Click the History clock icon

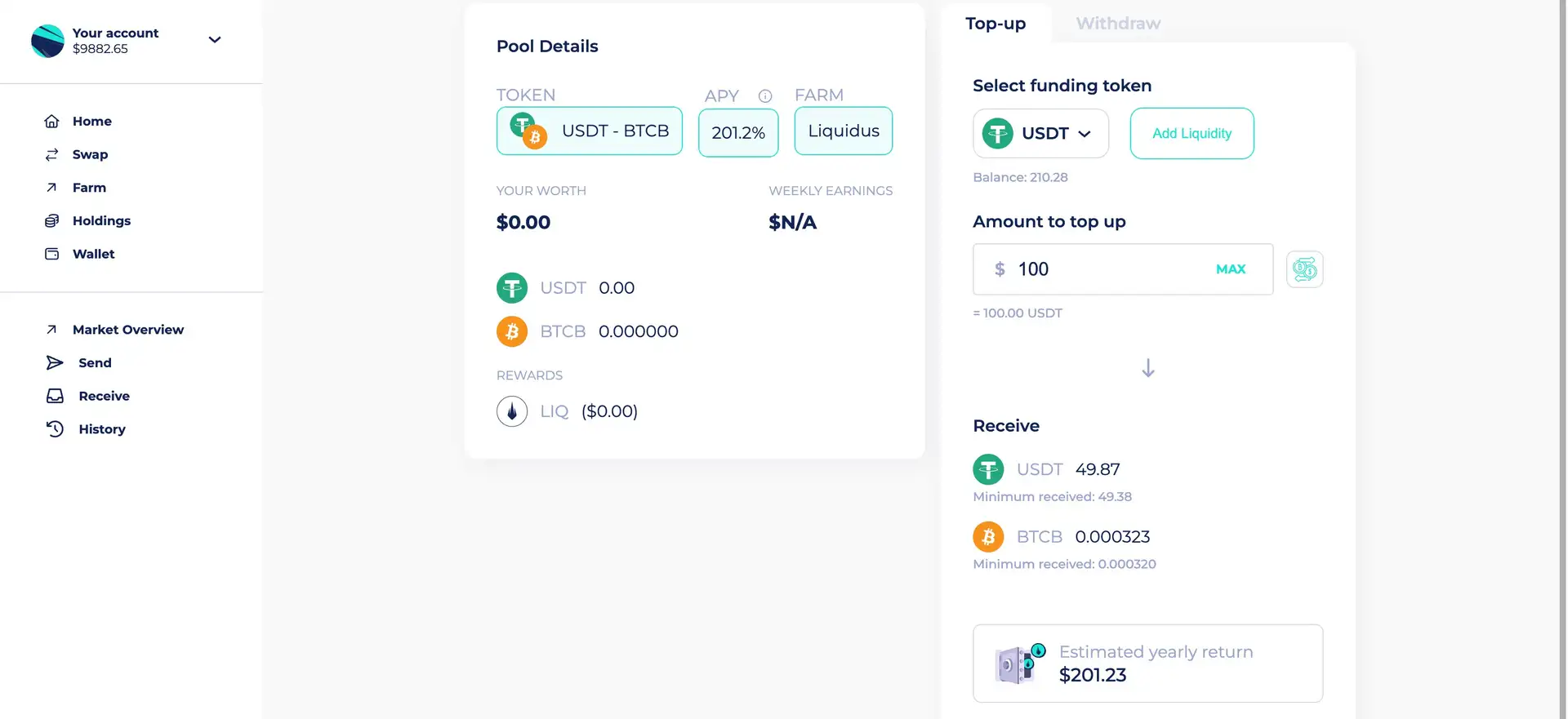coord(55,429)
